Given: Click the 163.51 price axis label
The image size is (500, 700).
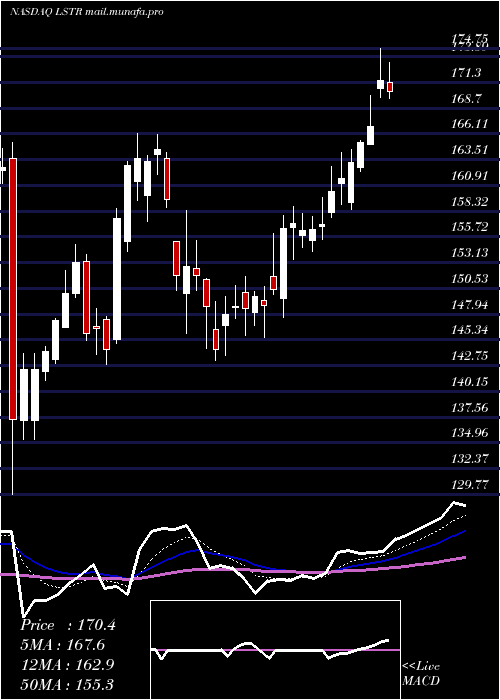Looking at the screenshot, I should tap(469, 150).
